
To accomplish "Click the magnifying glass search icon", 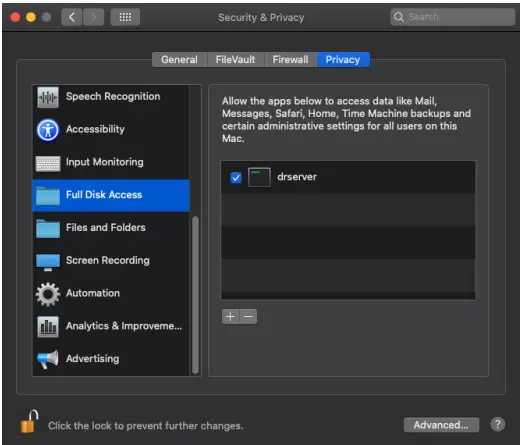I will [399, 17].
